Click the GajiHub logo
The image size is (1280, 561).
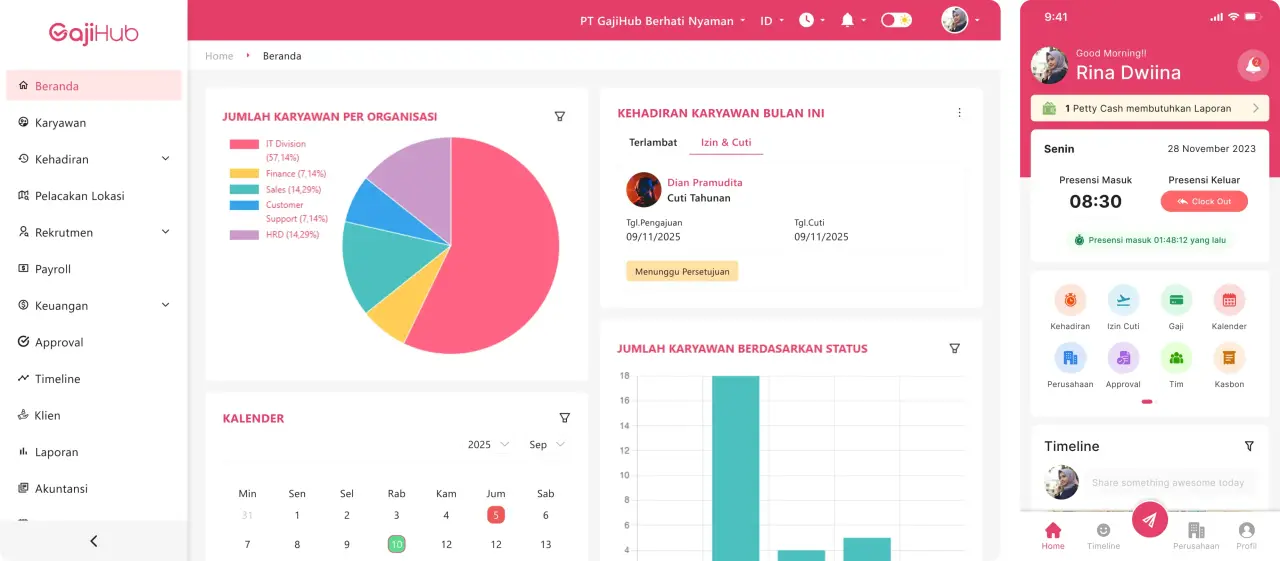(x=94, y=33)
